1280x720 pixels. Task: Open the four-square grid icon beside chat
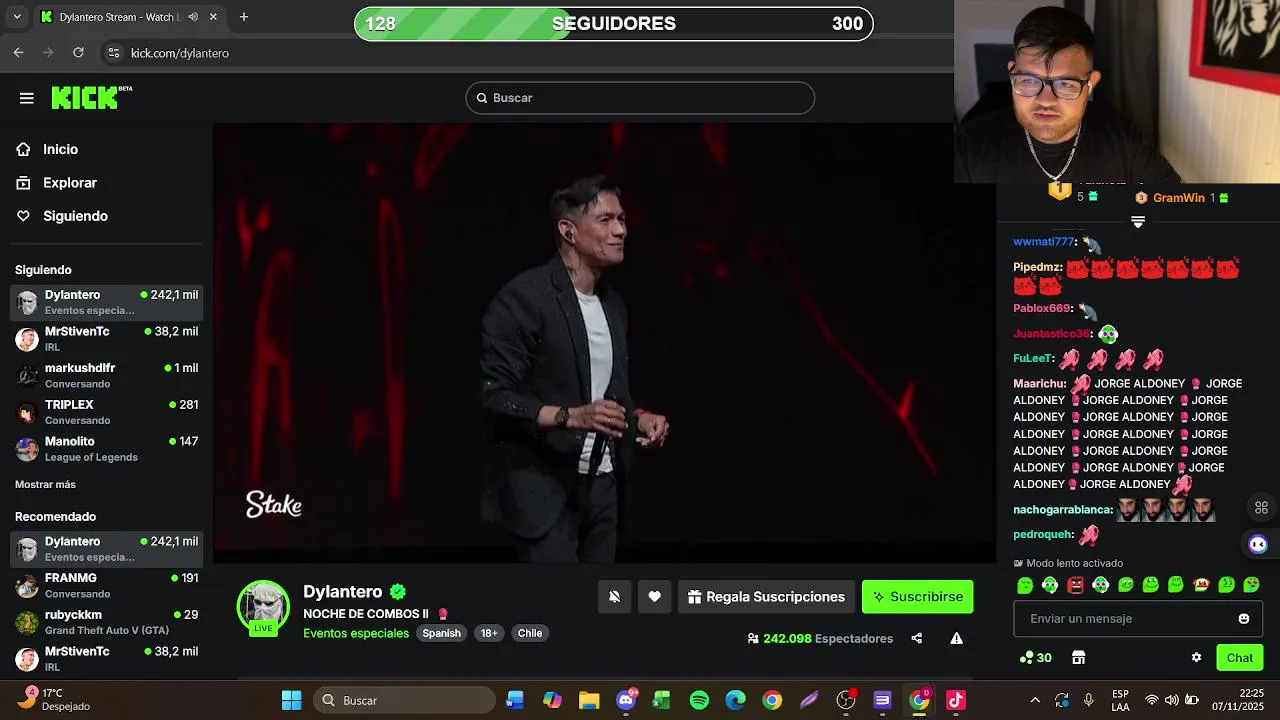1261,508
